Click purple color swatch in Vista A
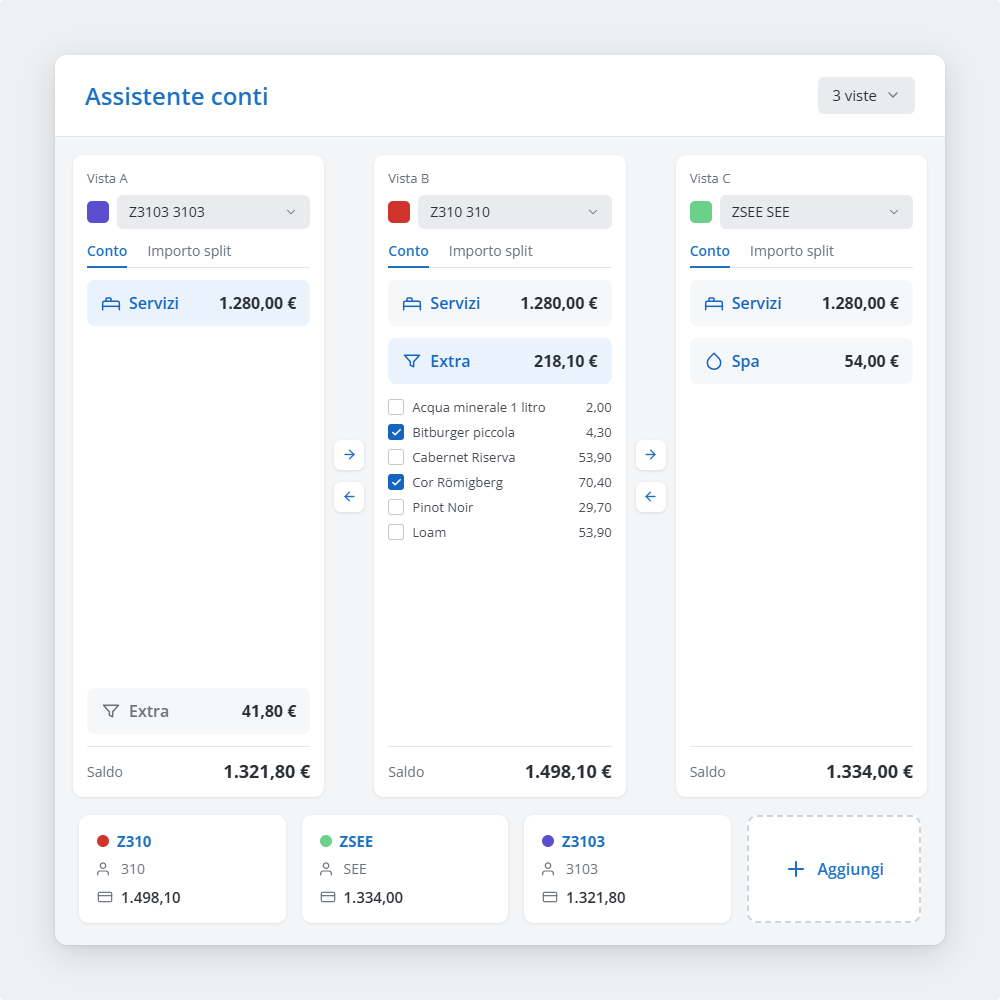This screenshot has height=1000, width=1000. point(98,212)
